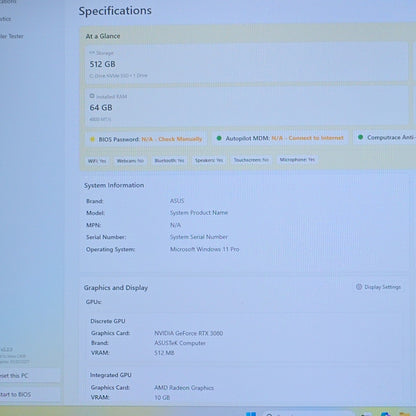Screen dimensions: 416x416
Task: Click the Webcam: No capability tag
Action: coord(130,161)
